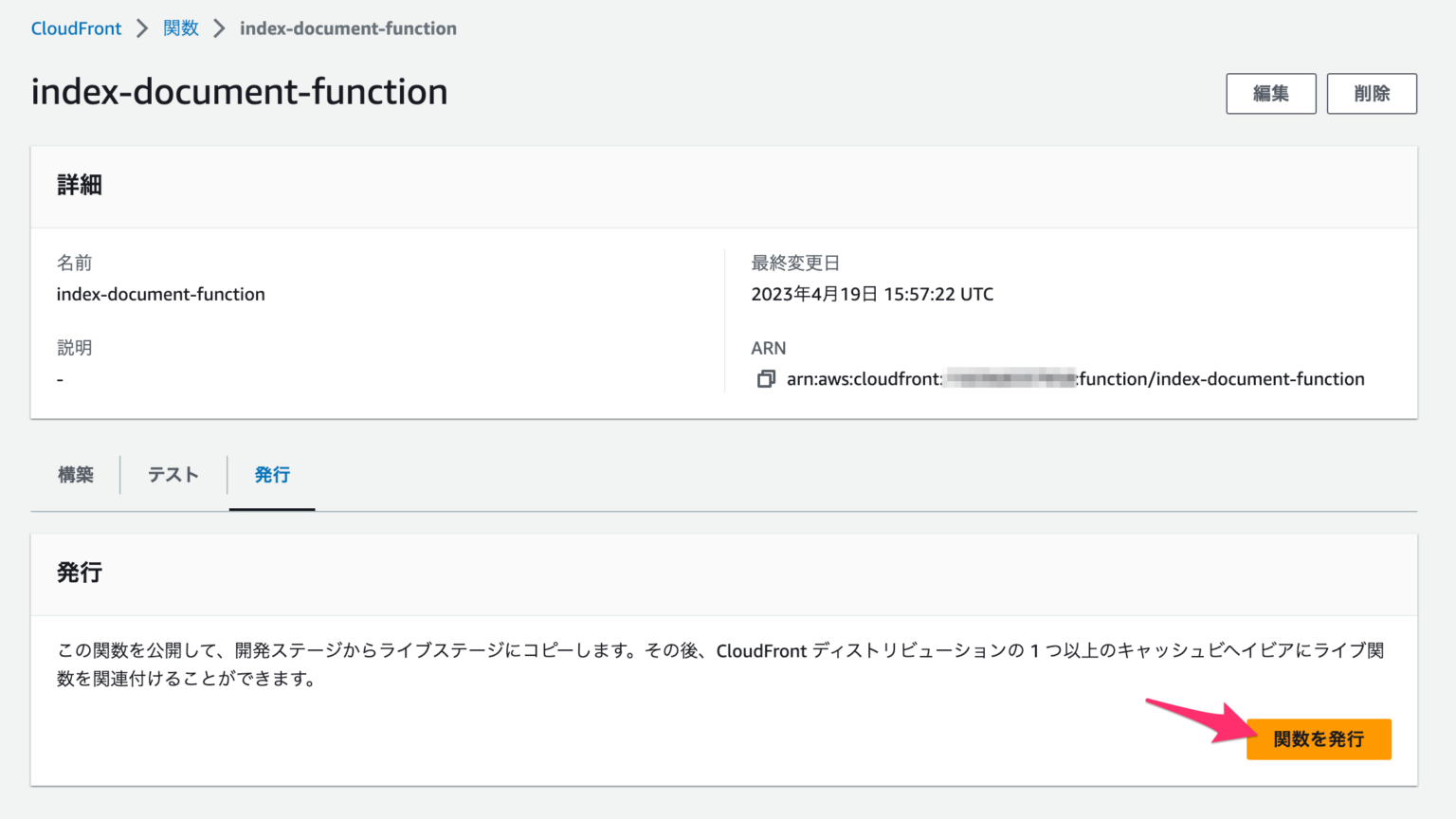Click the index-document-function page title
The image size is (1456, 819).
click(x=239, y=92)
